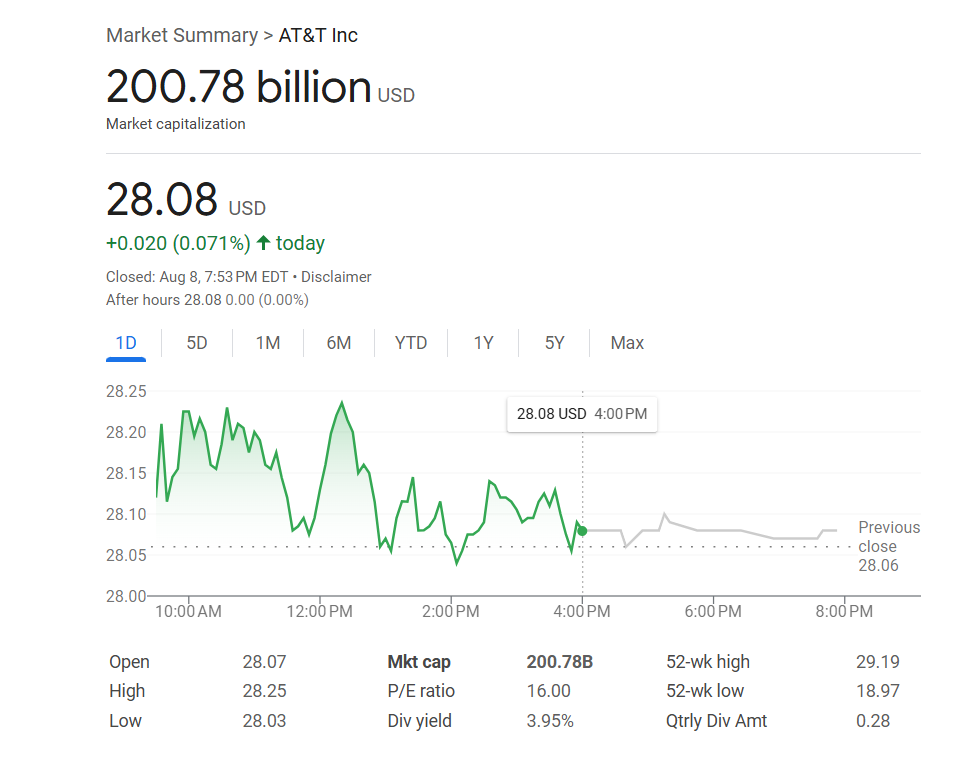Select the 1D chart range tab
Viewport: 972px width, 757px height.
pos(126,343)
